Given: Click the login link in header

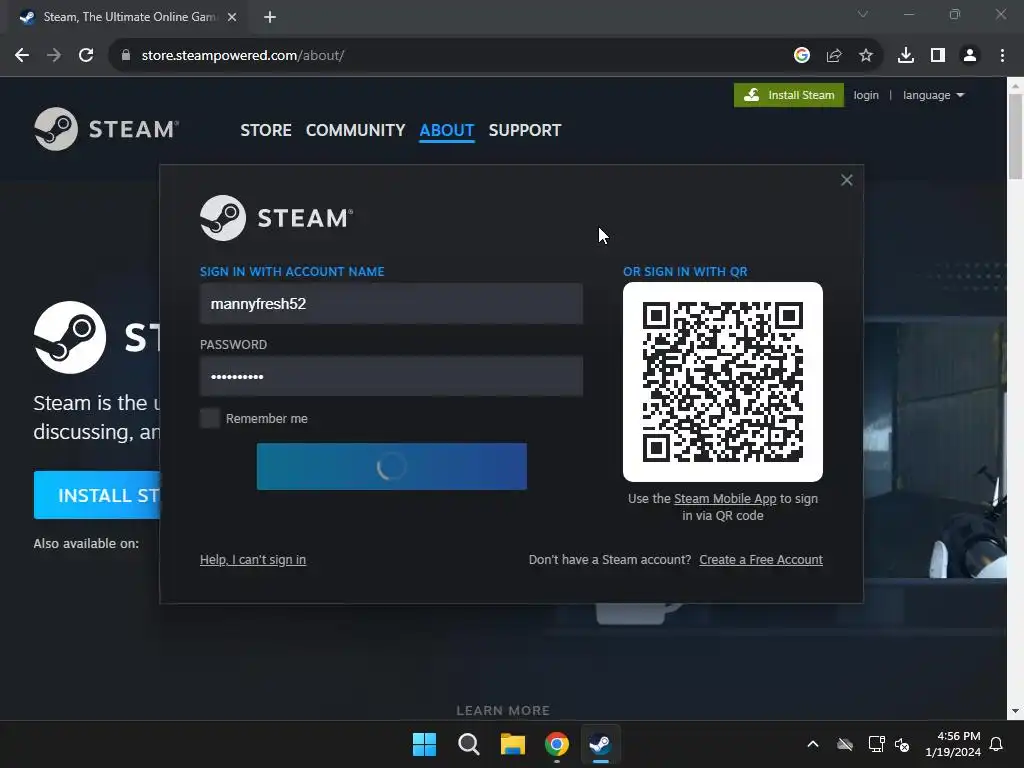Looking at the screenshot, I should tap(866, 95).
